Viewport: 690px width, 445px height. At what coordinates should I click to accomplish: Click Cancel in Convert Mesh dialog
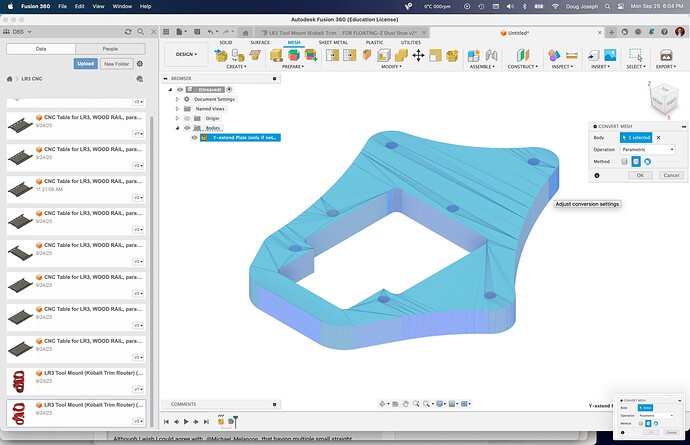coord(671,175)
